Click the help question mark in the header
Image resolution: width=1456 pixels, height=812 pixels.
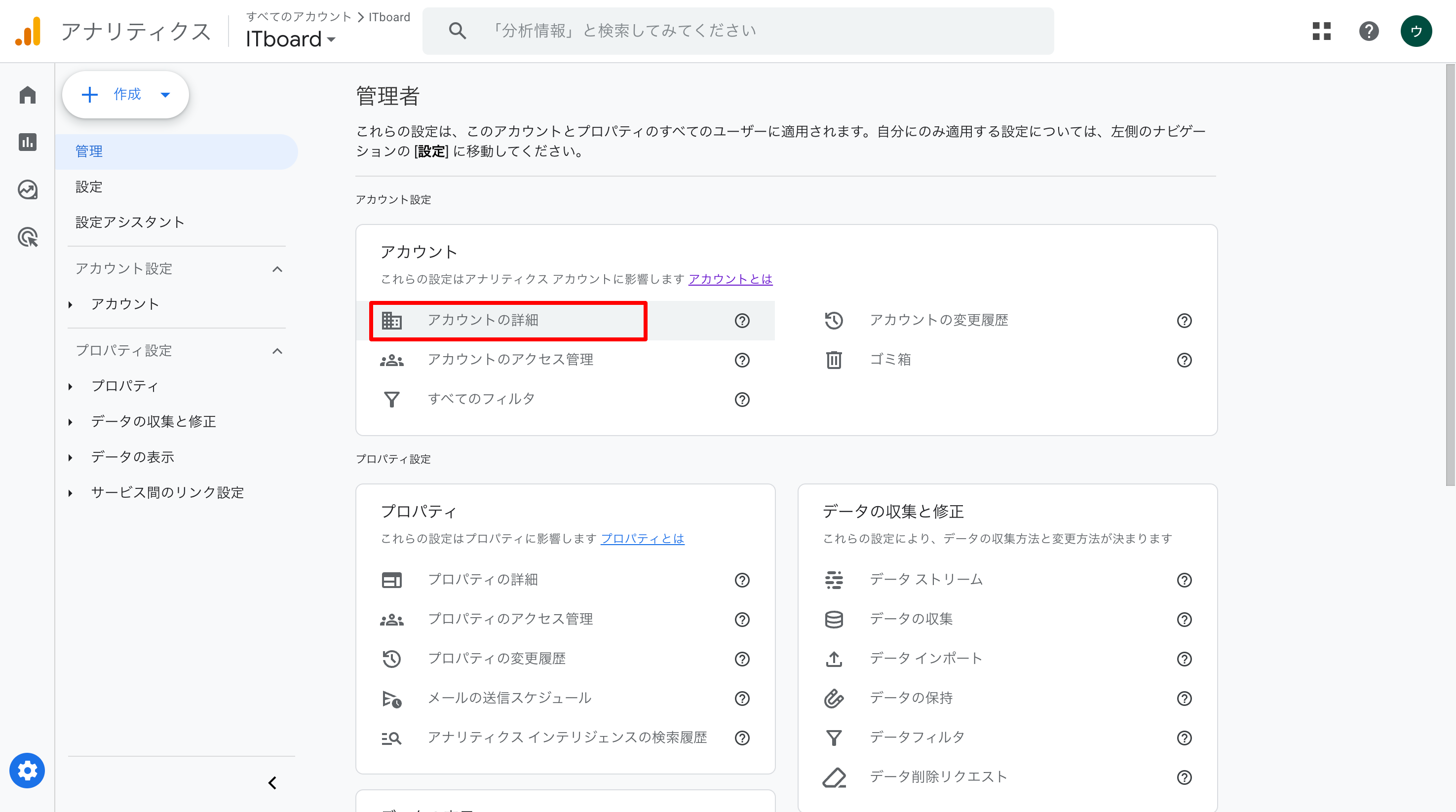click(1368, 31)
